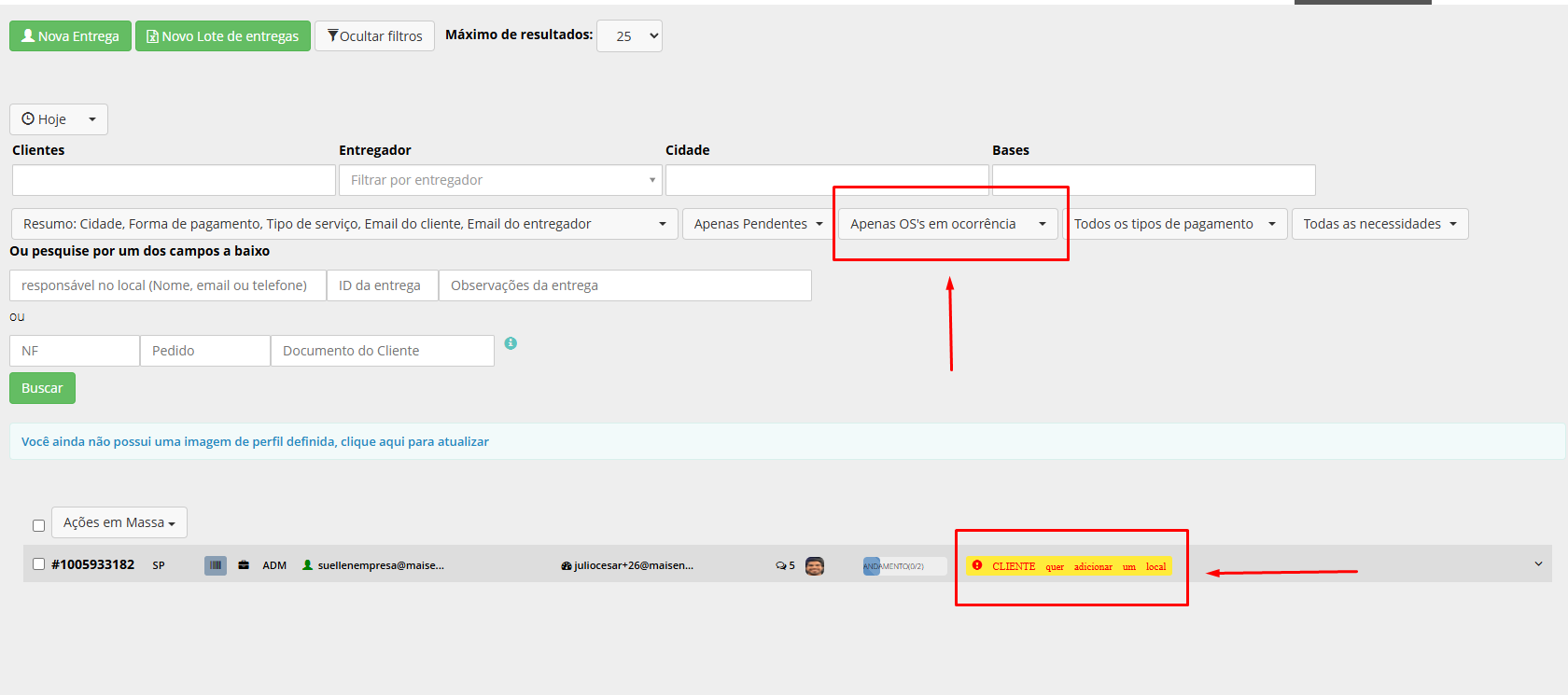
Task: Click the courier icon before juliocesar+26
Action: [566, 566]
